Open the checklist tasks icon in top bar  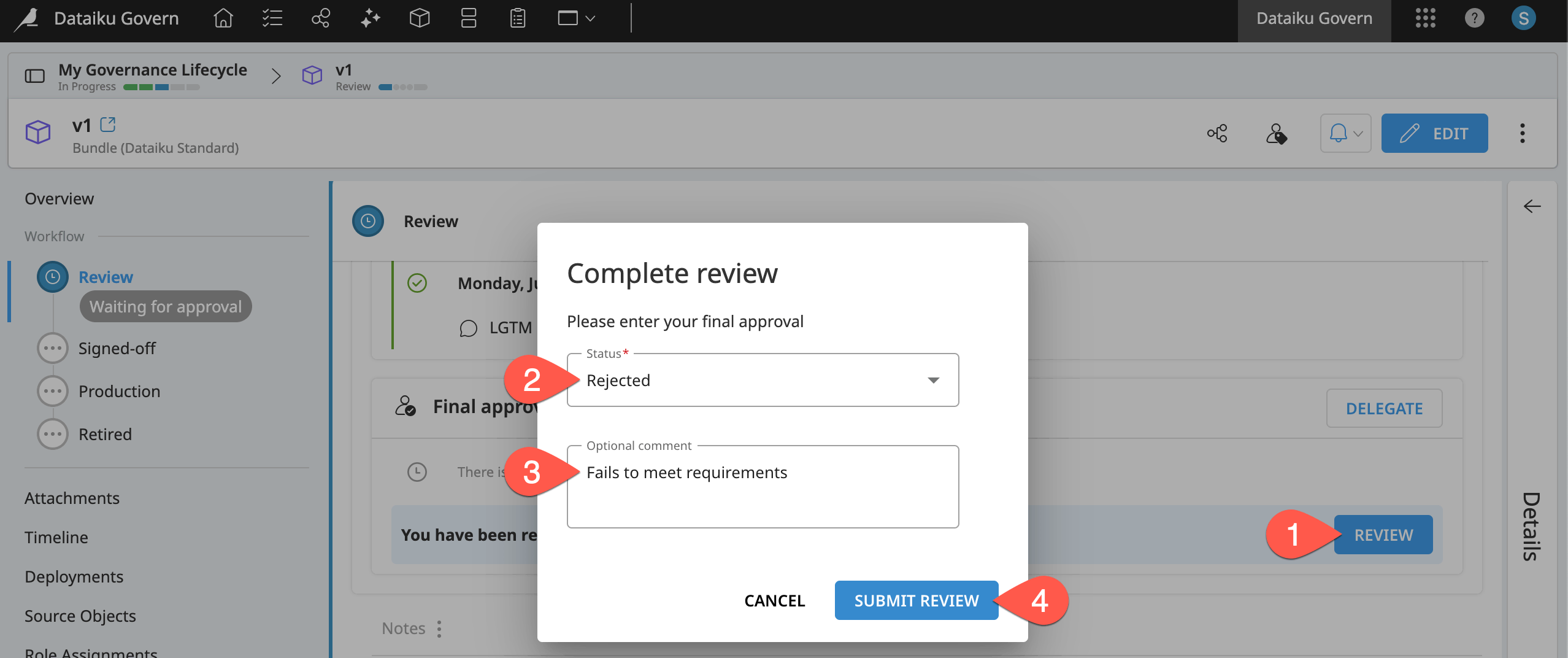(272, 18)
